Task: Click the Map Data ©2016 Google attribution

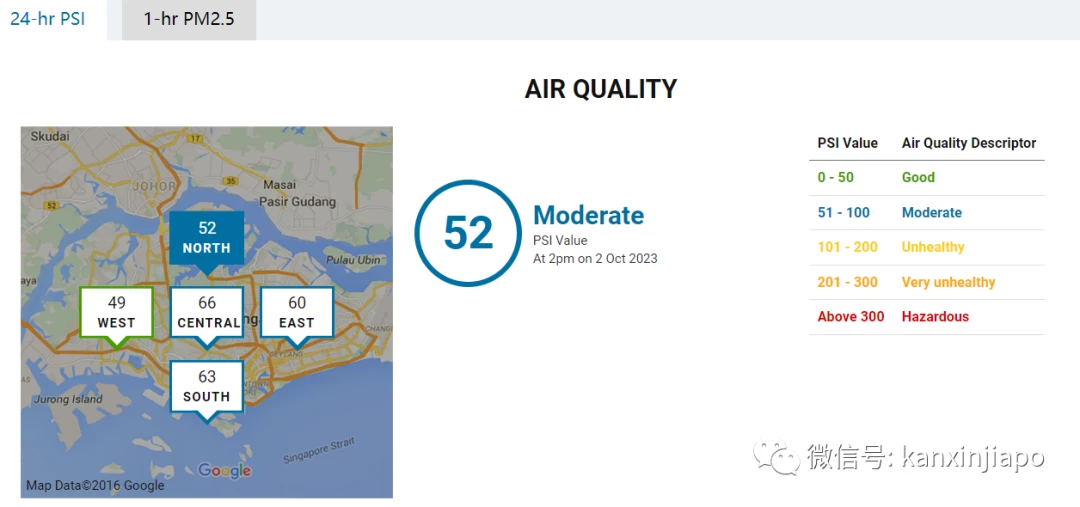Action: tap(95, 485)
